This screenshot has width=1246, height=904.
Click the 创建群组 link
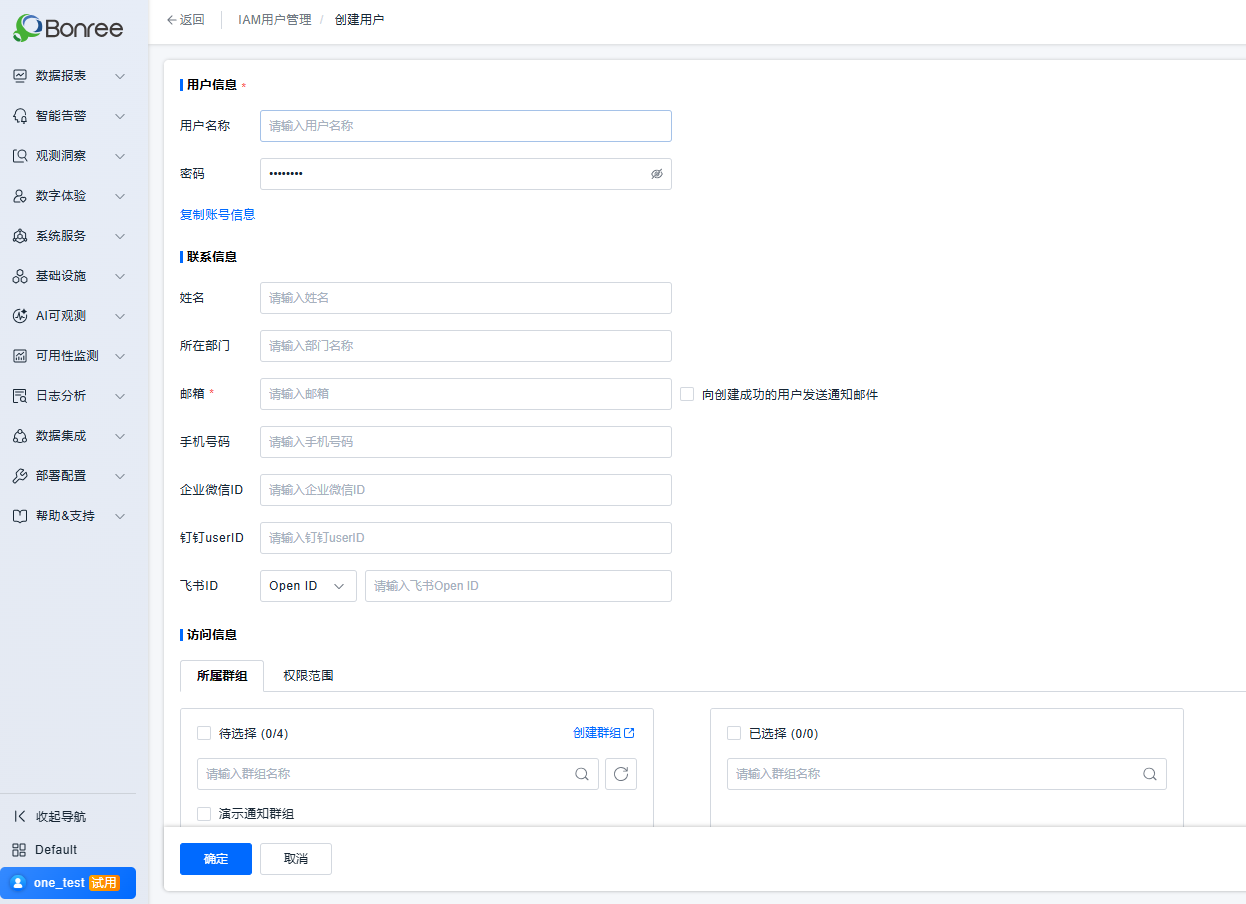coord(597,733)
